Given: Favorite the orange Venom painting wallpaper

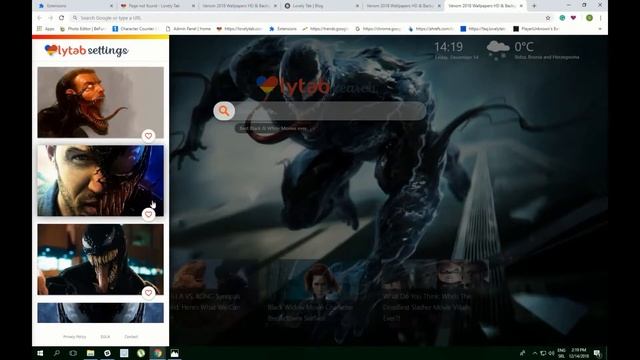Looking at the screenshot, I should [149, 136].
